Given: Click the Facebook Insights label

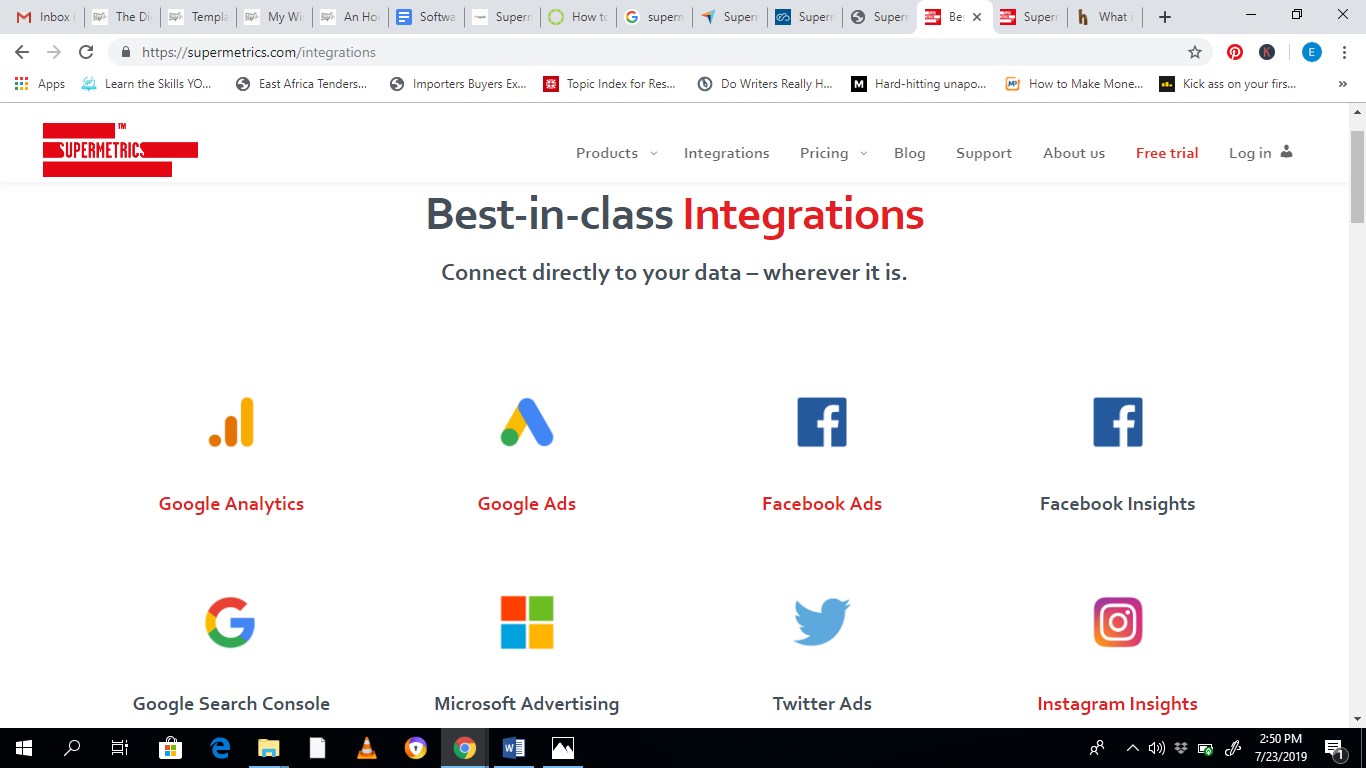Looking at the screenshot, I should click(1118, 504).
